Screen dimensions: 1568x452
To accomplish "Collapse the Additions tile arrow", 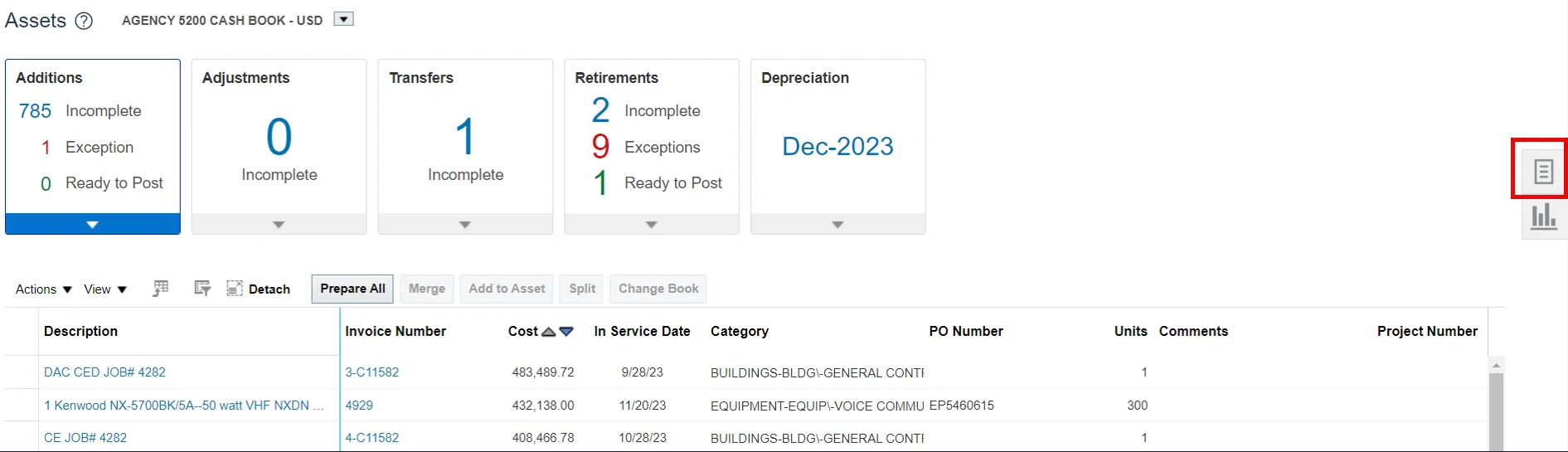I will tap(93, 225).
